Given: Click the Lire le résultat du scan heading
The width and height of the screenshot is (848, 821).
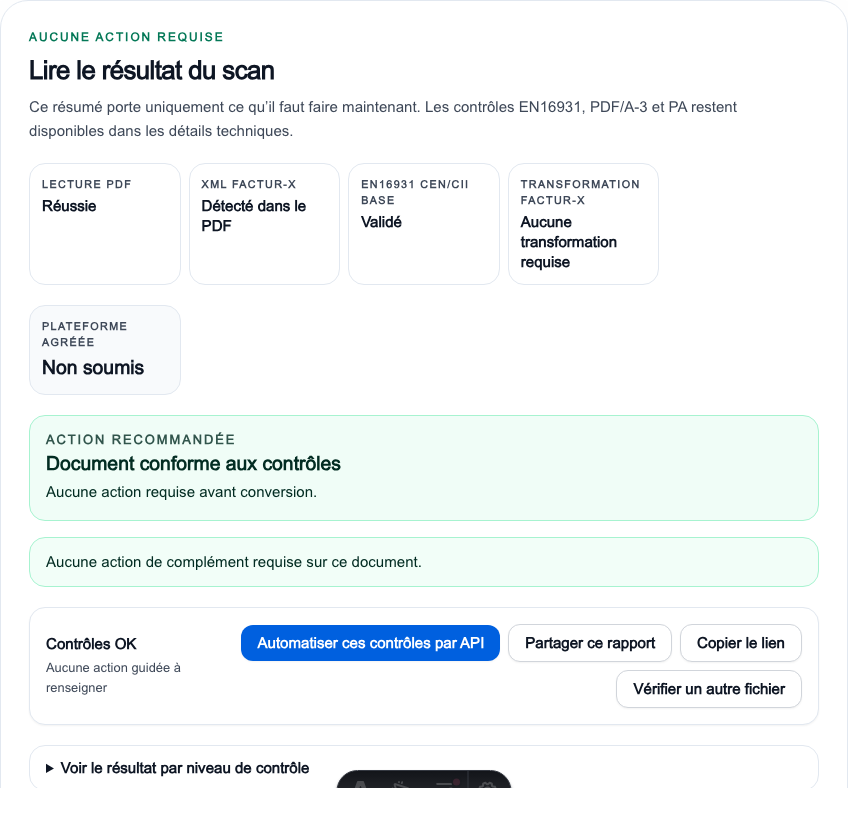Looking at the screenshot, I should pyautogui.click(x=151, y=71).
